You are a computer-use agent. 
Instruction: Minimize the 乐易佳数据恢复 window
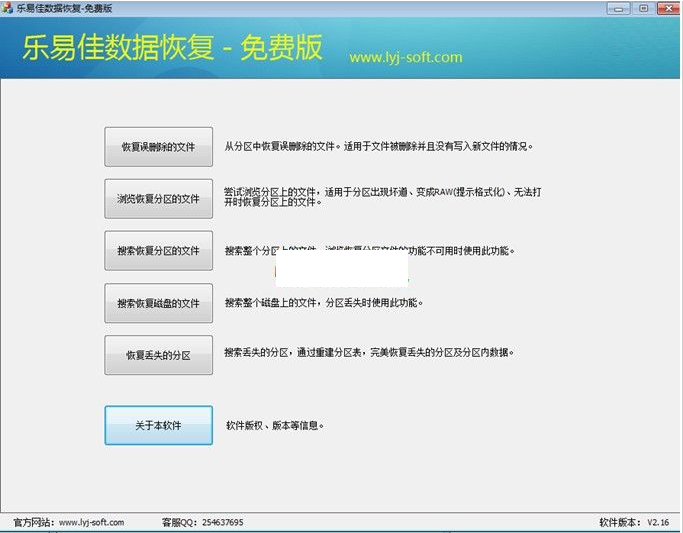tap(619, 8)
